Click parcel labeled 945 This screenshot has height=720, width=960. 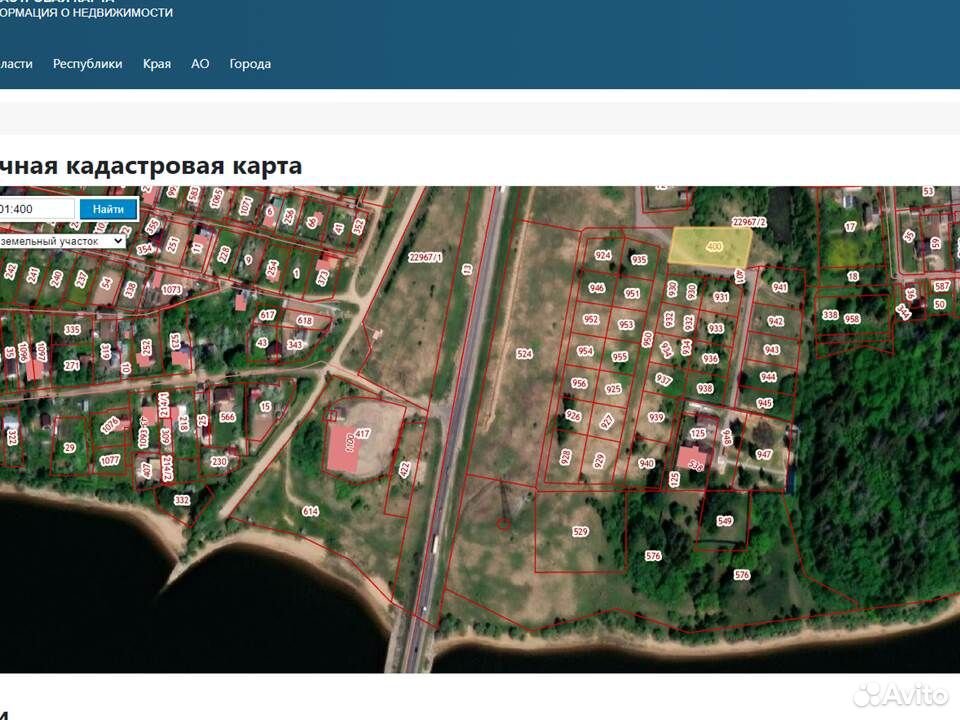764,403
